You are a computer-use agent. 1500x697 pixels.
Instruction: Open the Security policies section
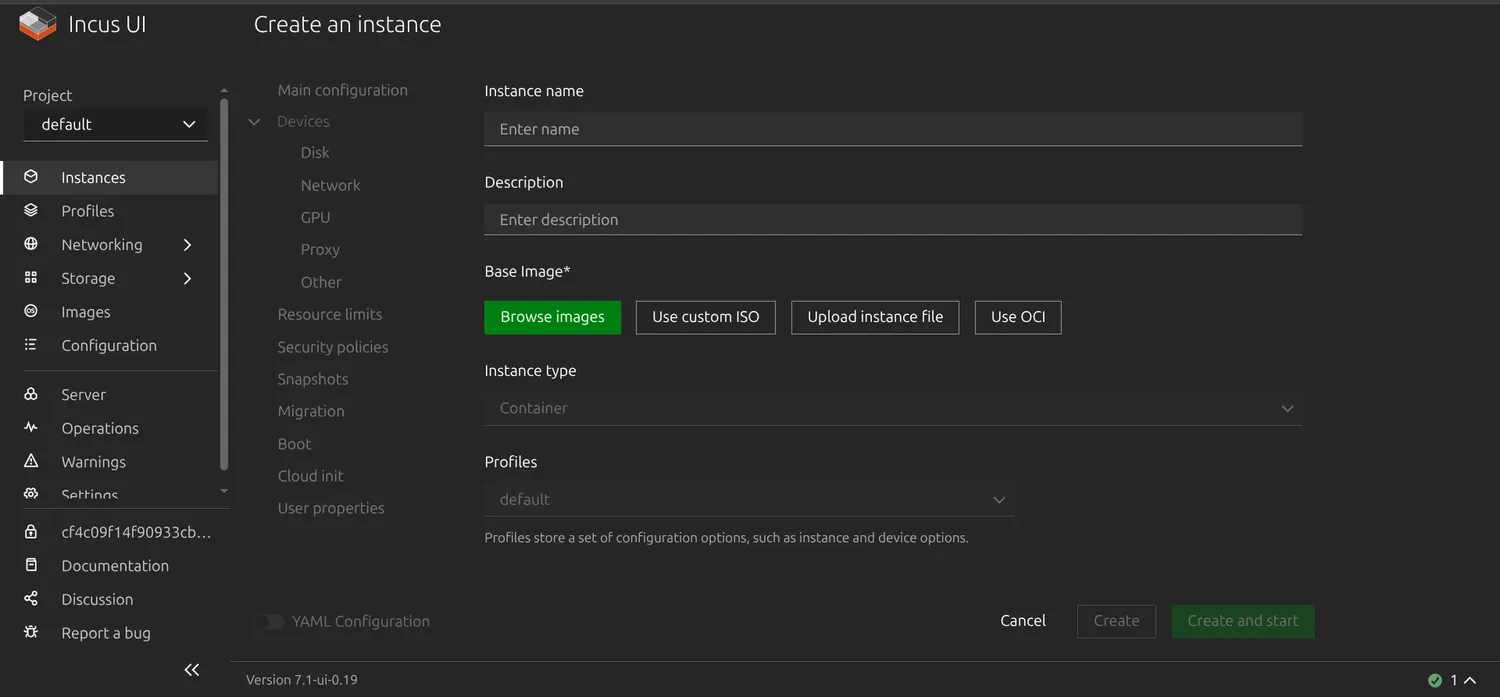click(333, 347)
